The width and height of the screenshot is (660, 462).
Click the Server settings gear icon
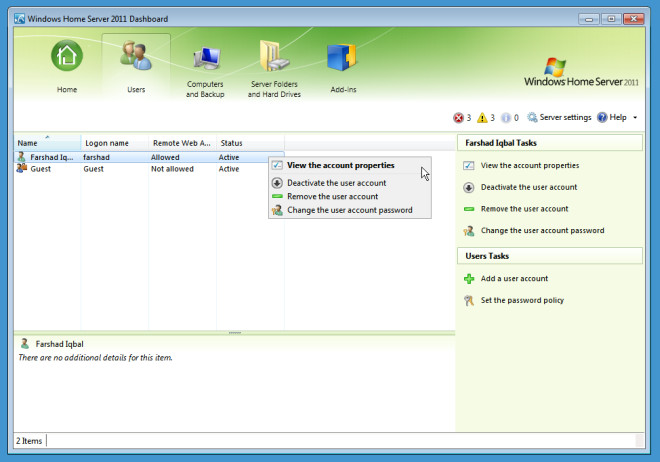532,117
